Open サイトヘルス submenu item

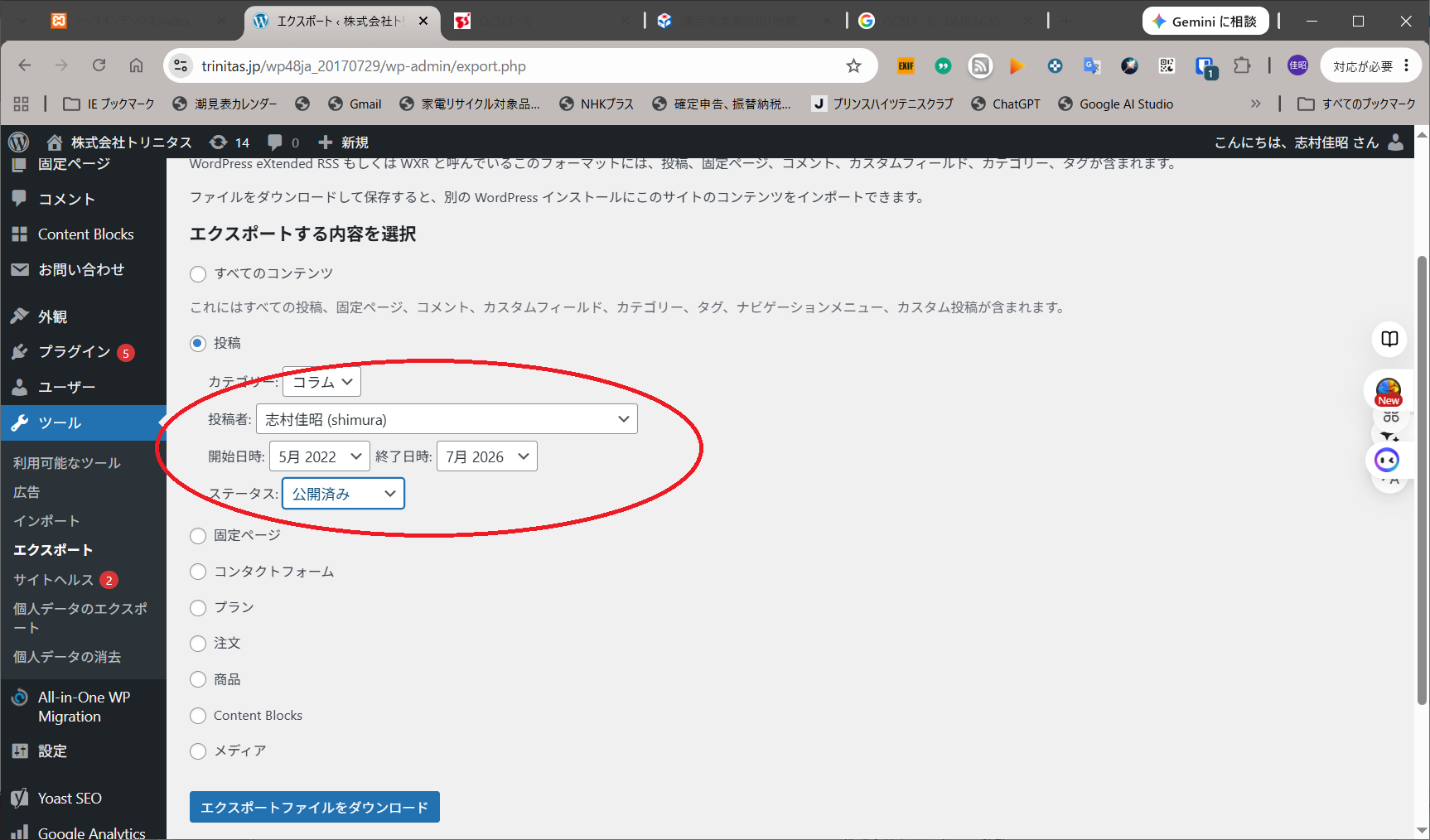[65, 580]
